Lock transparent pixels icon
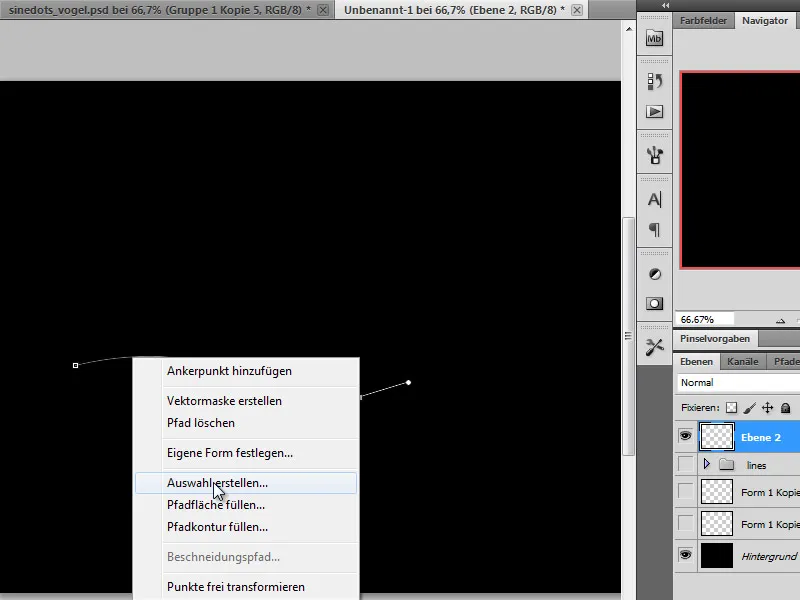 pos(732,408)
